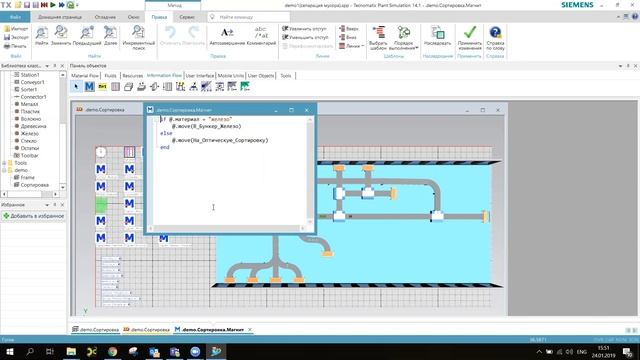Select Sorter1 in class library tree
The width and height of the screenshot is (640, 360).
coord(29,89)
